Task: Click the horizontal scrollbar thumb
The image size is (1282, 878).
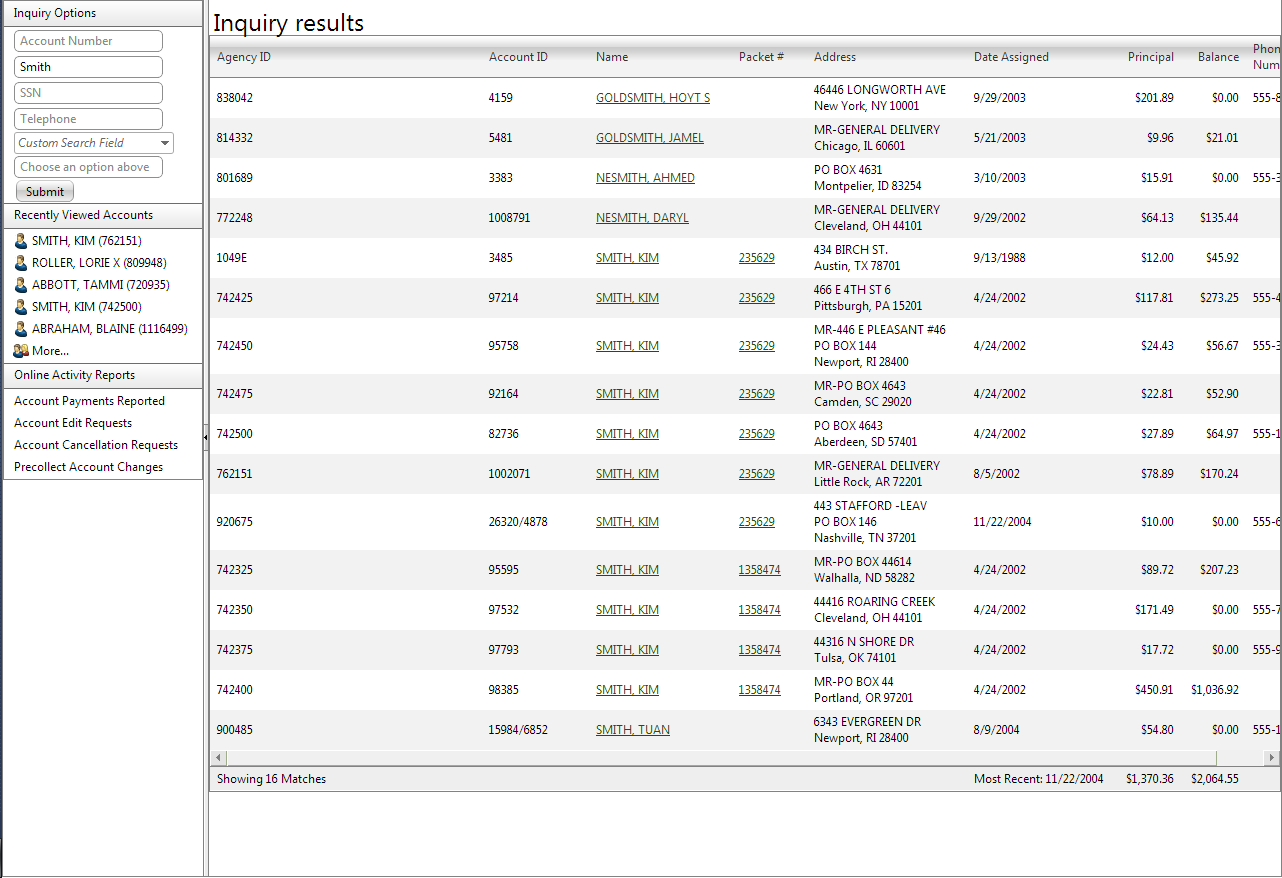Action: click(x=721, y=758)
